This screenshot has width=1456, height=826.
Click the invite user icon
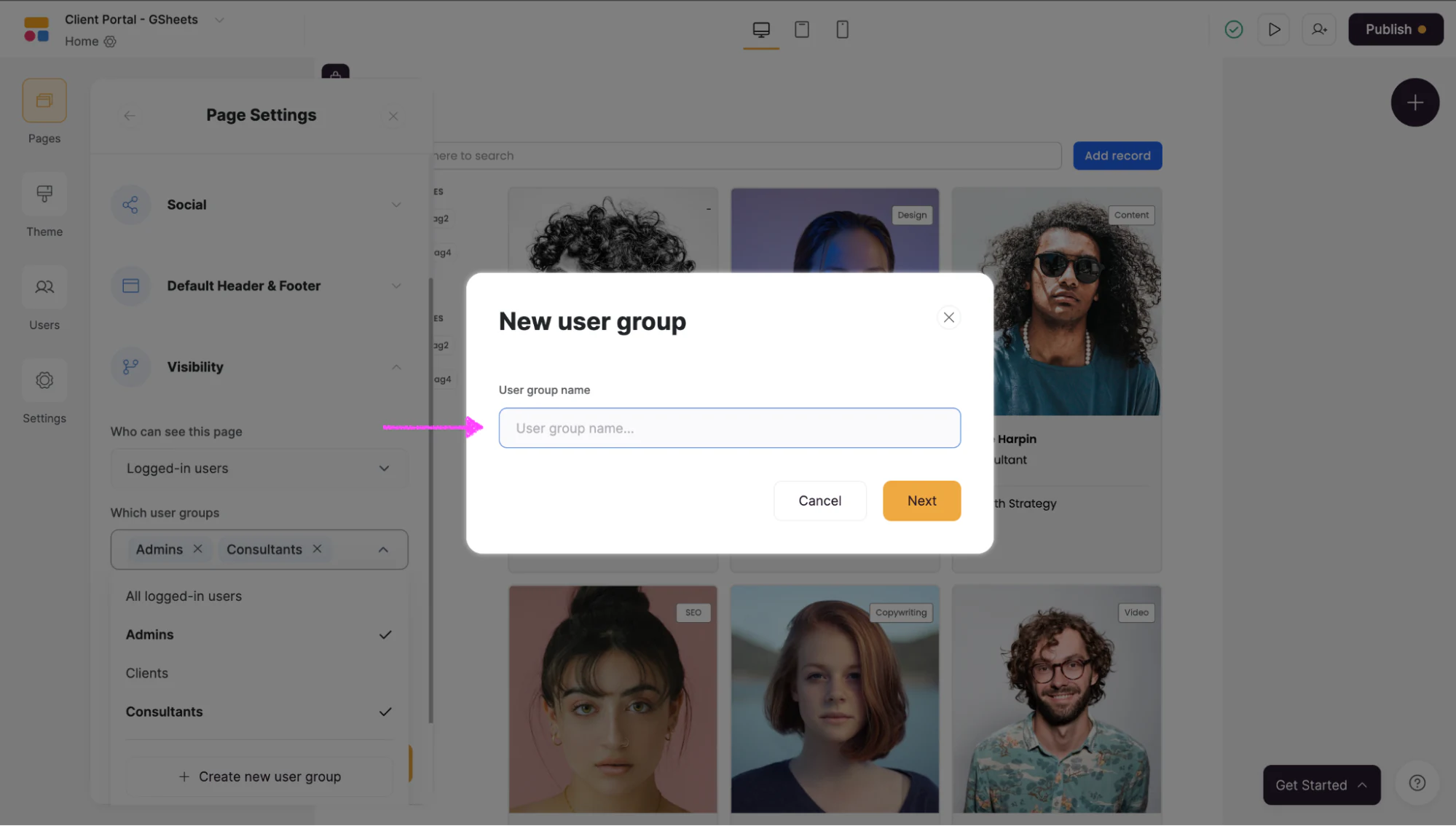coord(1319,29)
